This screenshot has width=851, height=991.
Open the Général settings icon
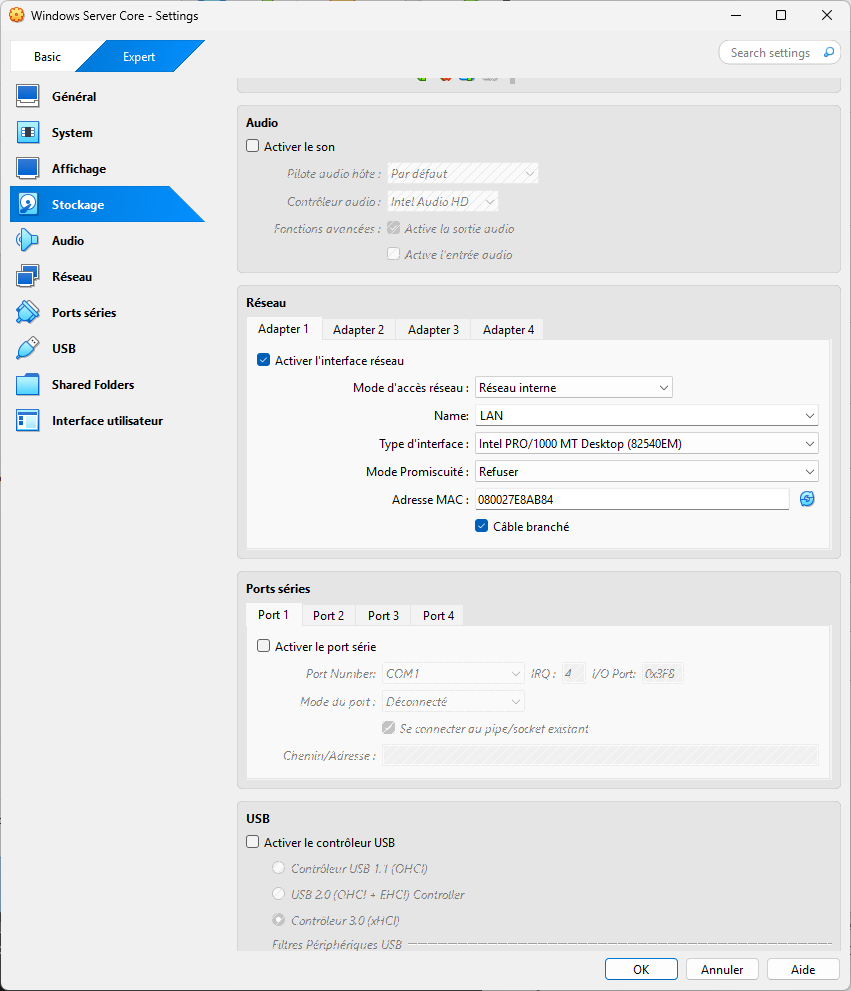click(x=28, y=96)
